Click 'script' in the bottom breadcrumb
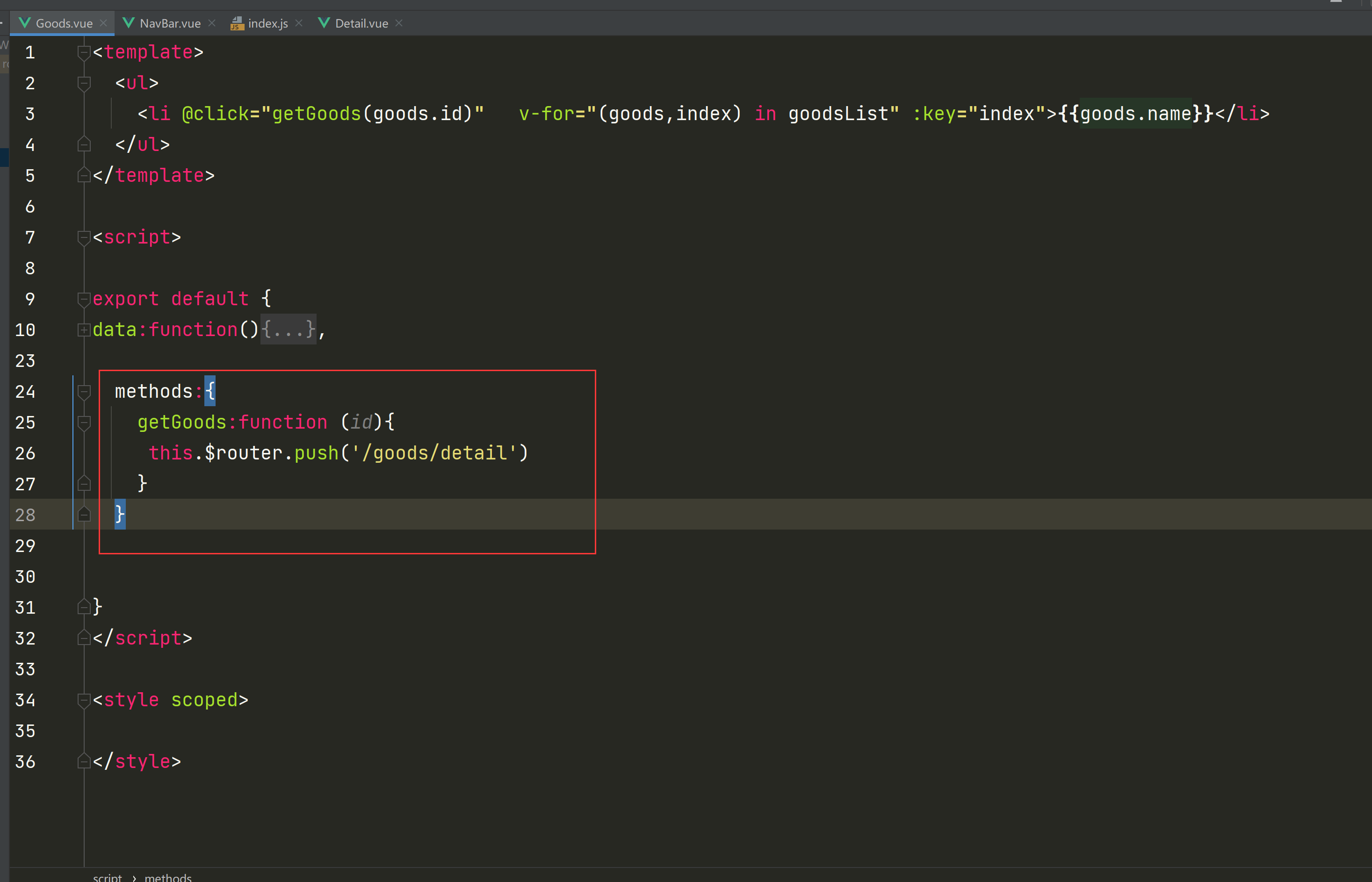1372x882 pixels. point(107,877)
